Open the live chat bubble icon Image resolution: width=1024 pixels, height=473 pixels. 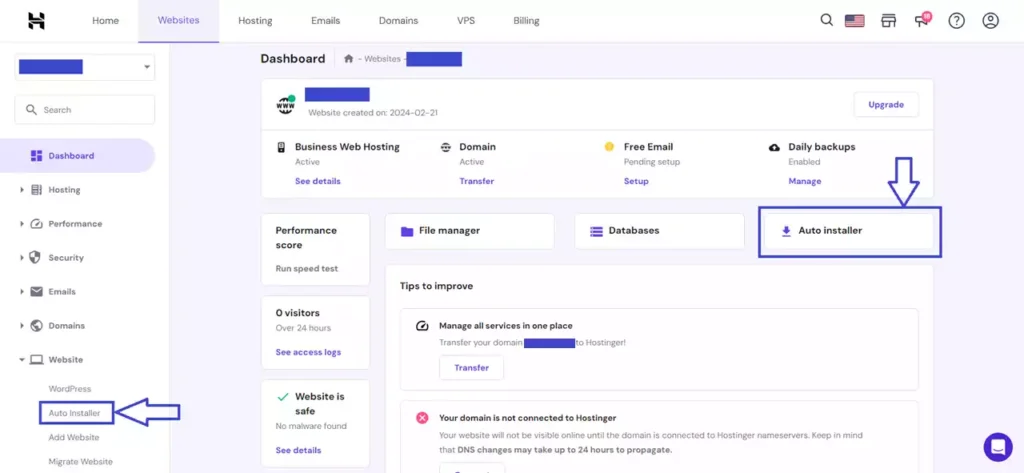(x=998, y=447)
